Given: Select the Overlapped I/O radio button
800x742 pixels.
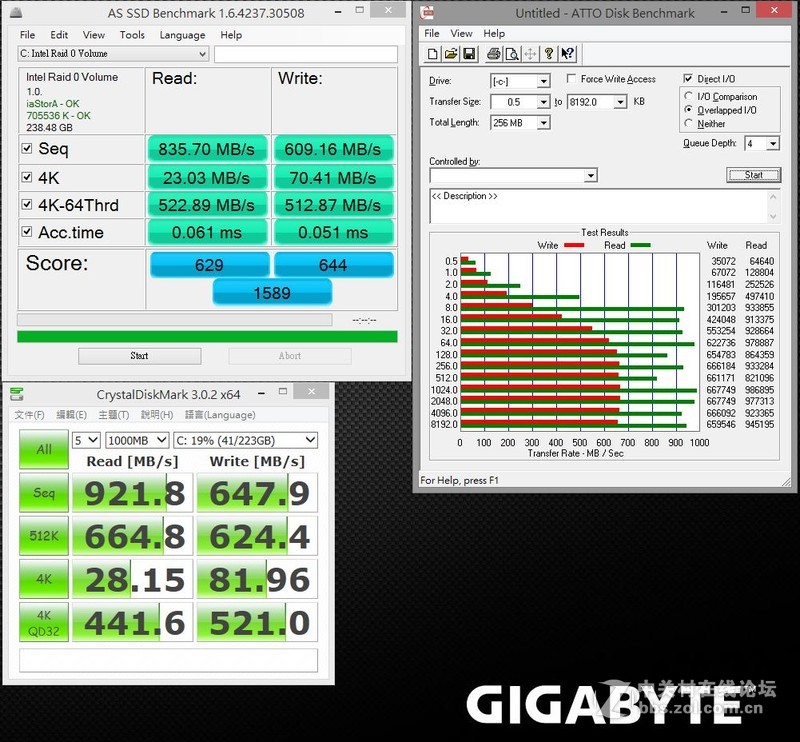Looking at the screenshot, I should (x=688, y=110).
